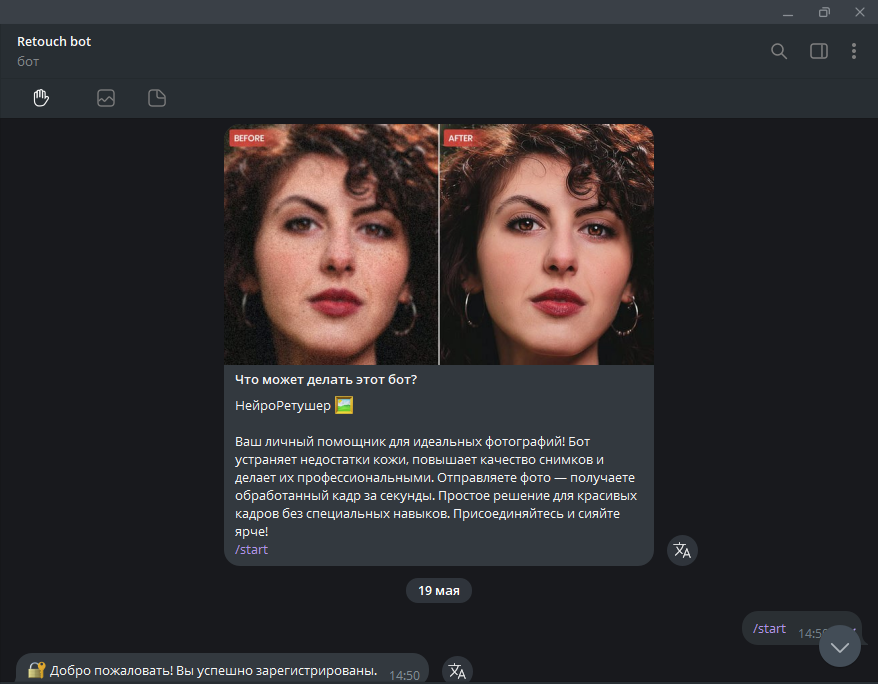The image size is (878, 684).
Task: Toggle the right sidebar info panel
Action: click(818, 51)
